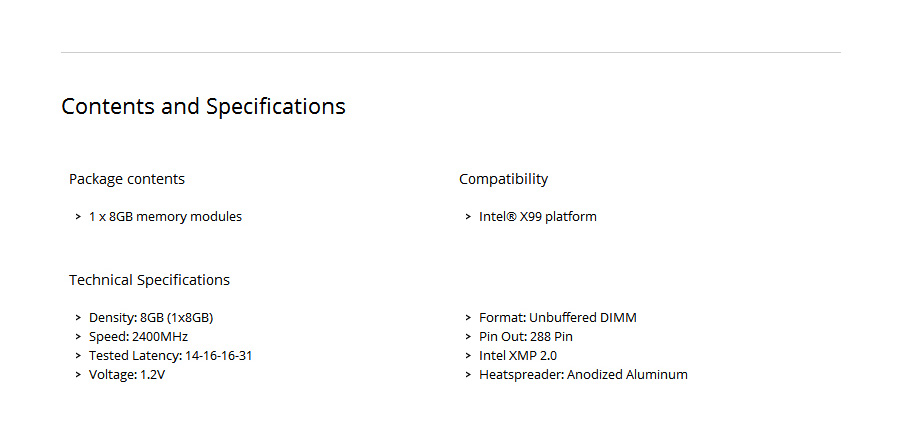Image resolution: width=900 pixels, height=429 pixels.
Task: Click the bullet arrow next to Density
Action: pos(78,318)
